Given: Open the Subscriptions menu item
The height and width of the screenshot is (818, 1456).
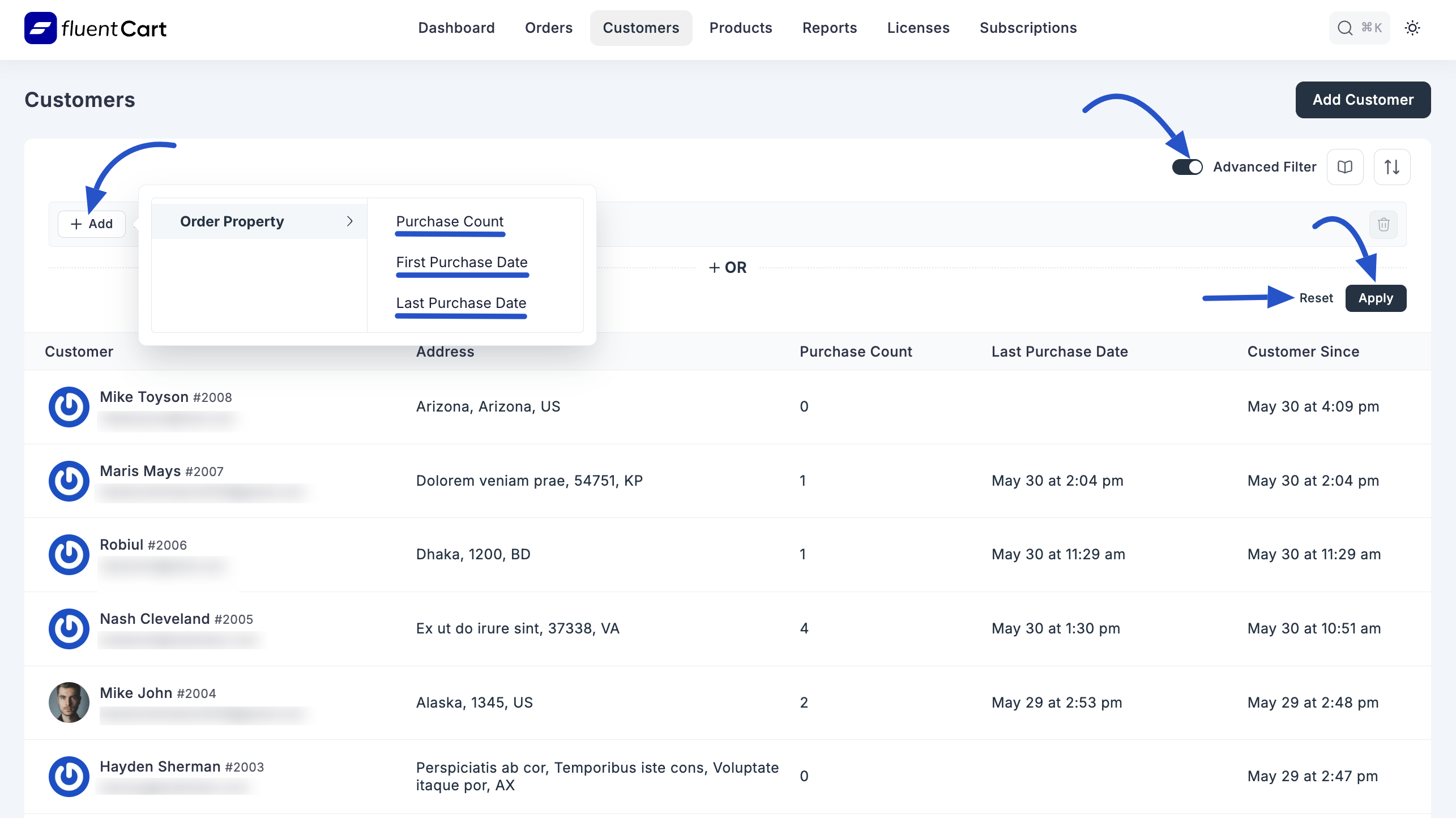Looking at the screenshot, I should point(1028,27).
